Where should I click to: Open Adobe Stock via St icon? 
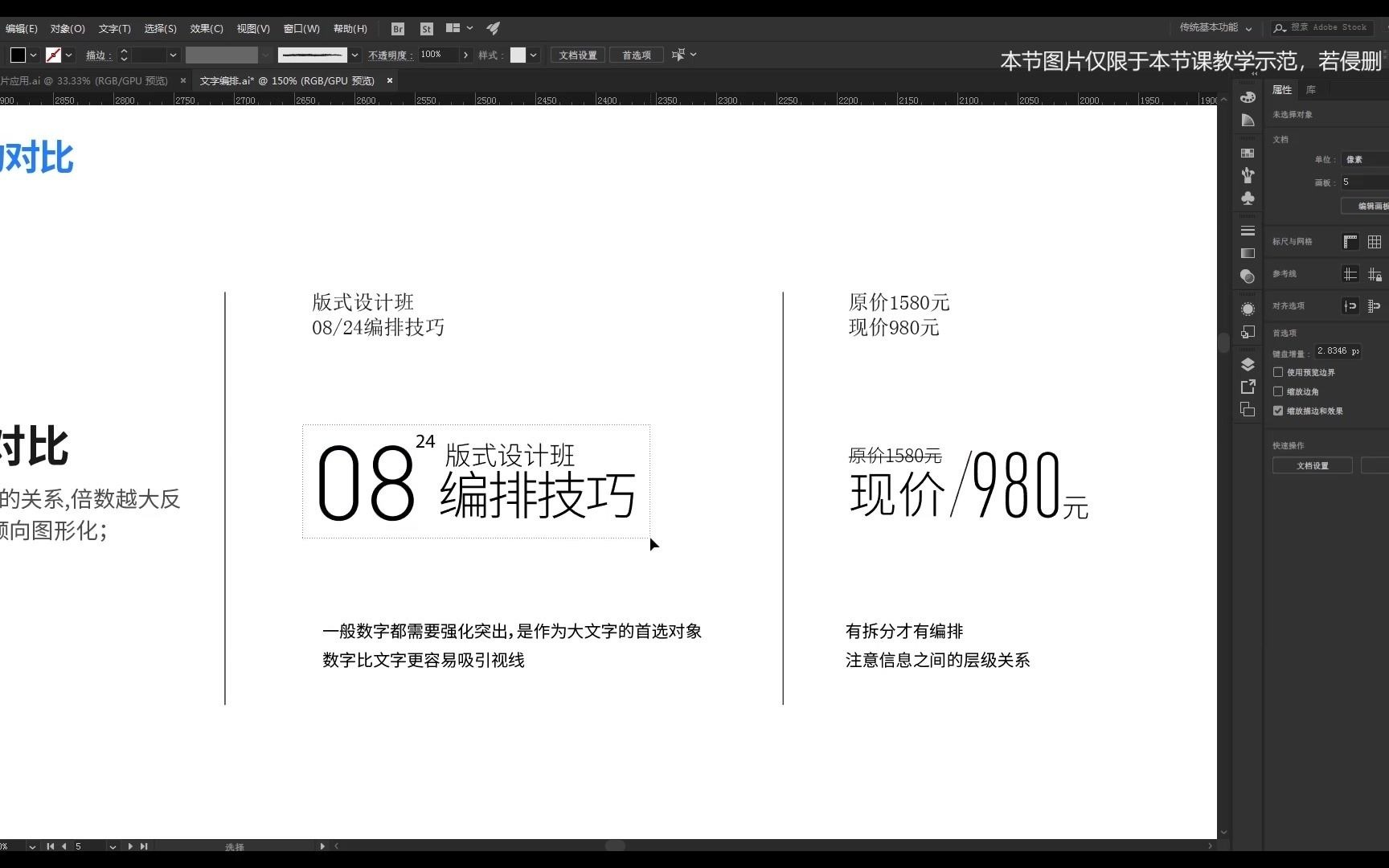tap(427, 29)
